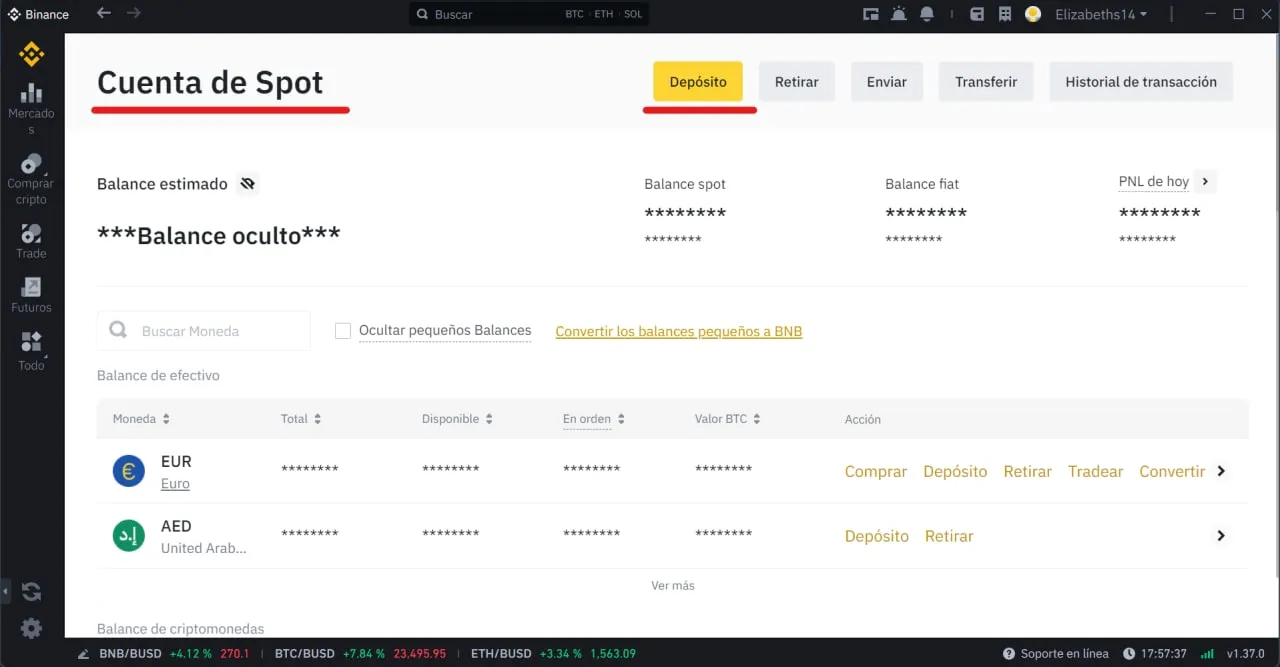Click the Soporte en línea help icon
The height and width of the screenshot is (667, 1280).
click(x=1009, y=654)
